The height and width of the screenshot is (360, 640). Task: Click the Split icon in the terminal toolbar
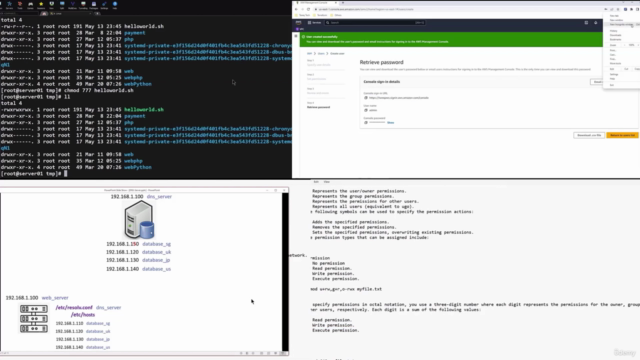pos(62,5)
